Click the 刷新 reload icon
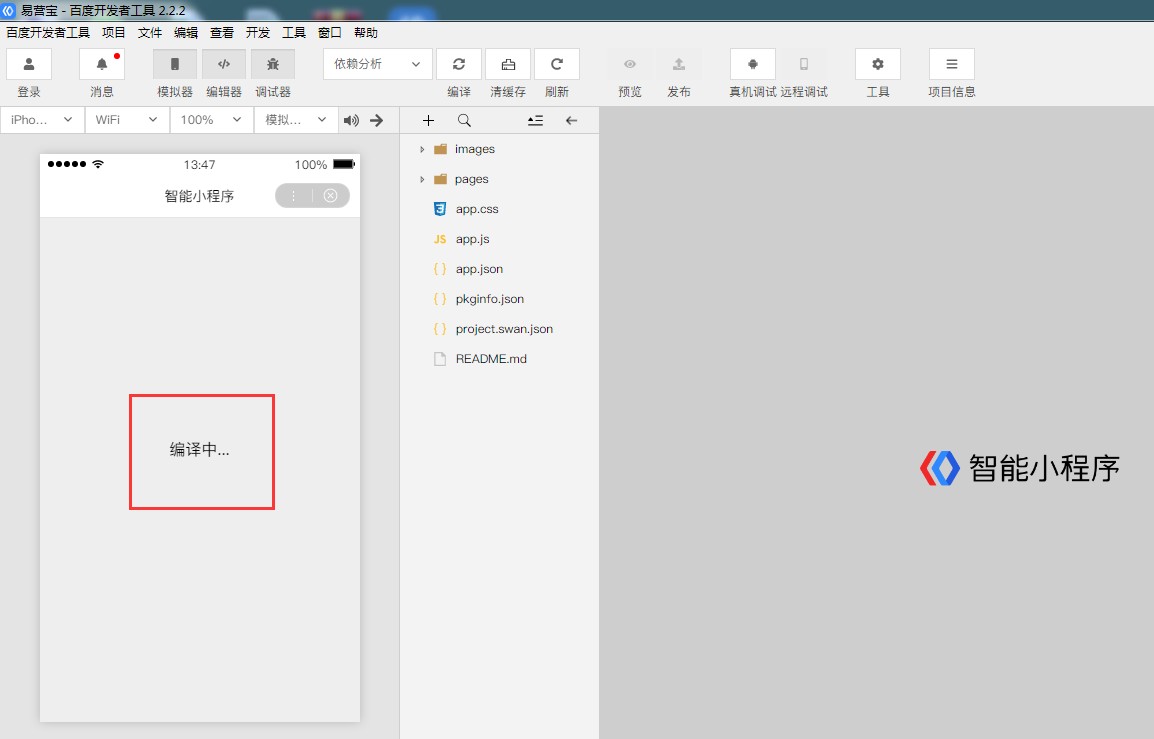The height and width of the screenshot is (739, 1154). pos(557,64)
